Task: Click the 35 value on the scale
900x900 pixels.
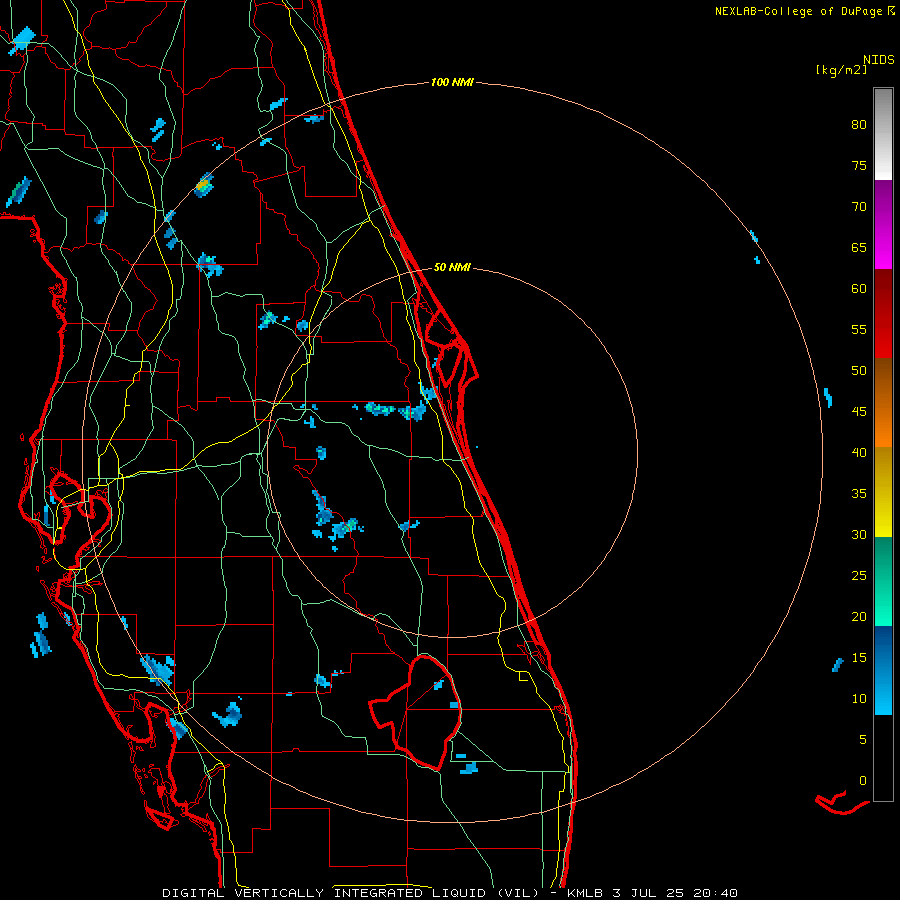Action: tap(859, 494)
